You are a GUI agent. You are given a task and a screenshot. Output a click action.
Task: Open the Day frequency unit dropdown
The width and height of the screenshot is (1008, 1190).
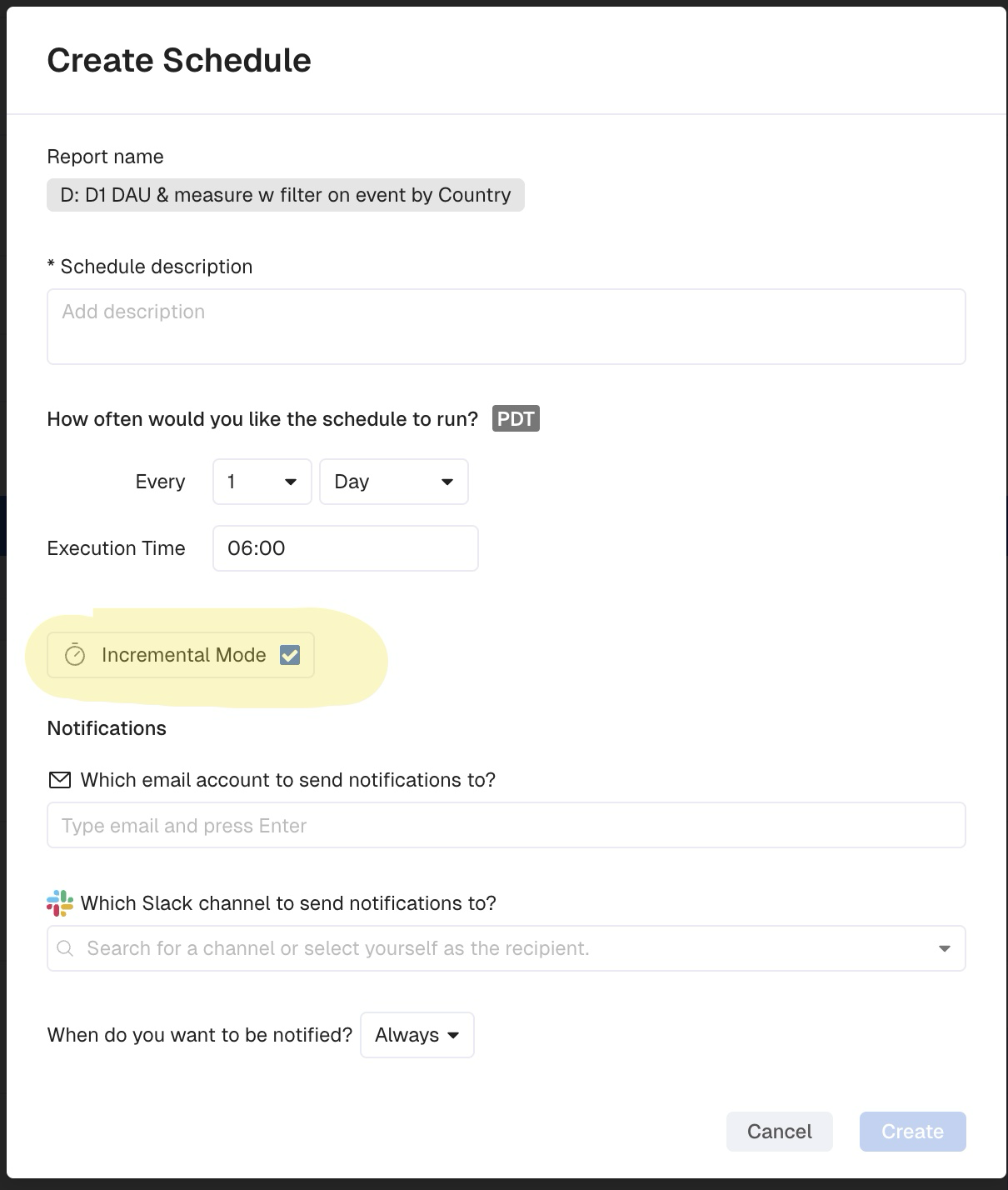(x=394, y=482)
